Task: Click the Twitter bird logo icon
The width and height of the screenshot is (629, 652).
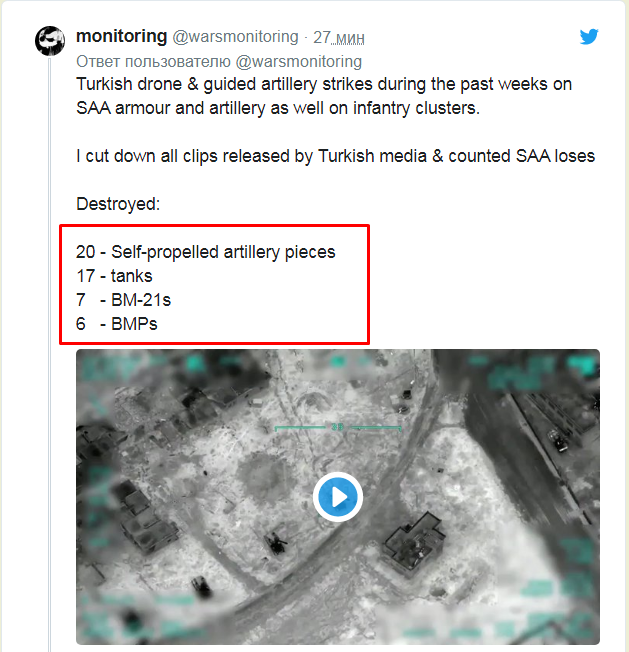Action: coord(590,37)
